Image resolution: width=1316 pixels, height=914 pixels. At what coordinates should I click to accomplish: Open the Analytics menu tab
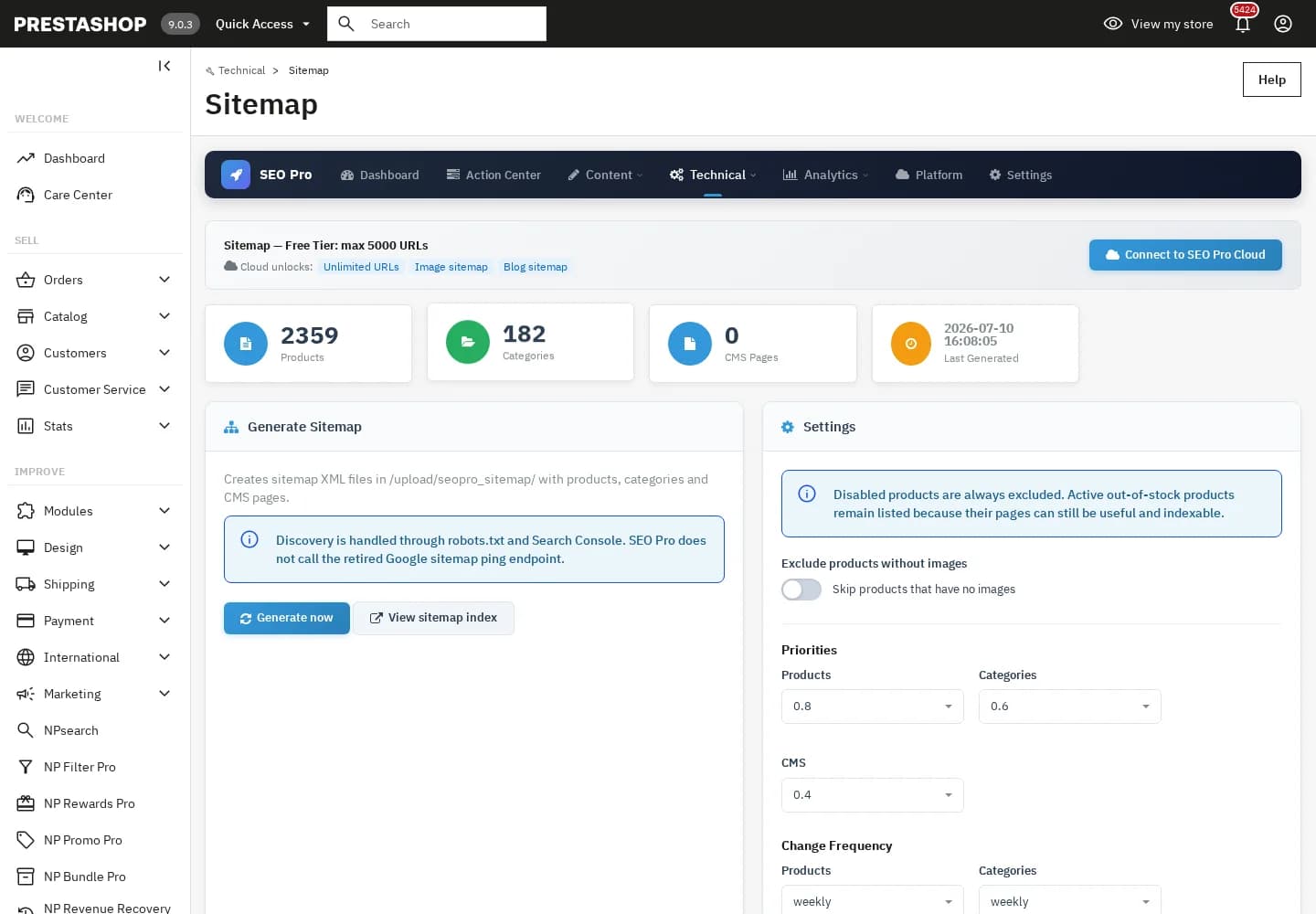(x=825, y=175)
